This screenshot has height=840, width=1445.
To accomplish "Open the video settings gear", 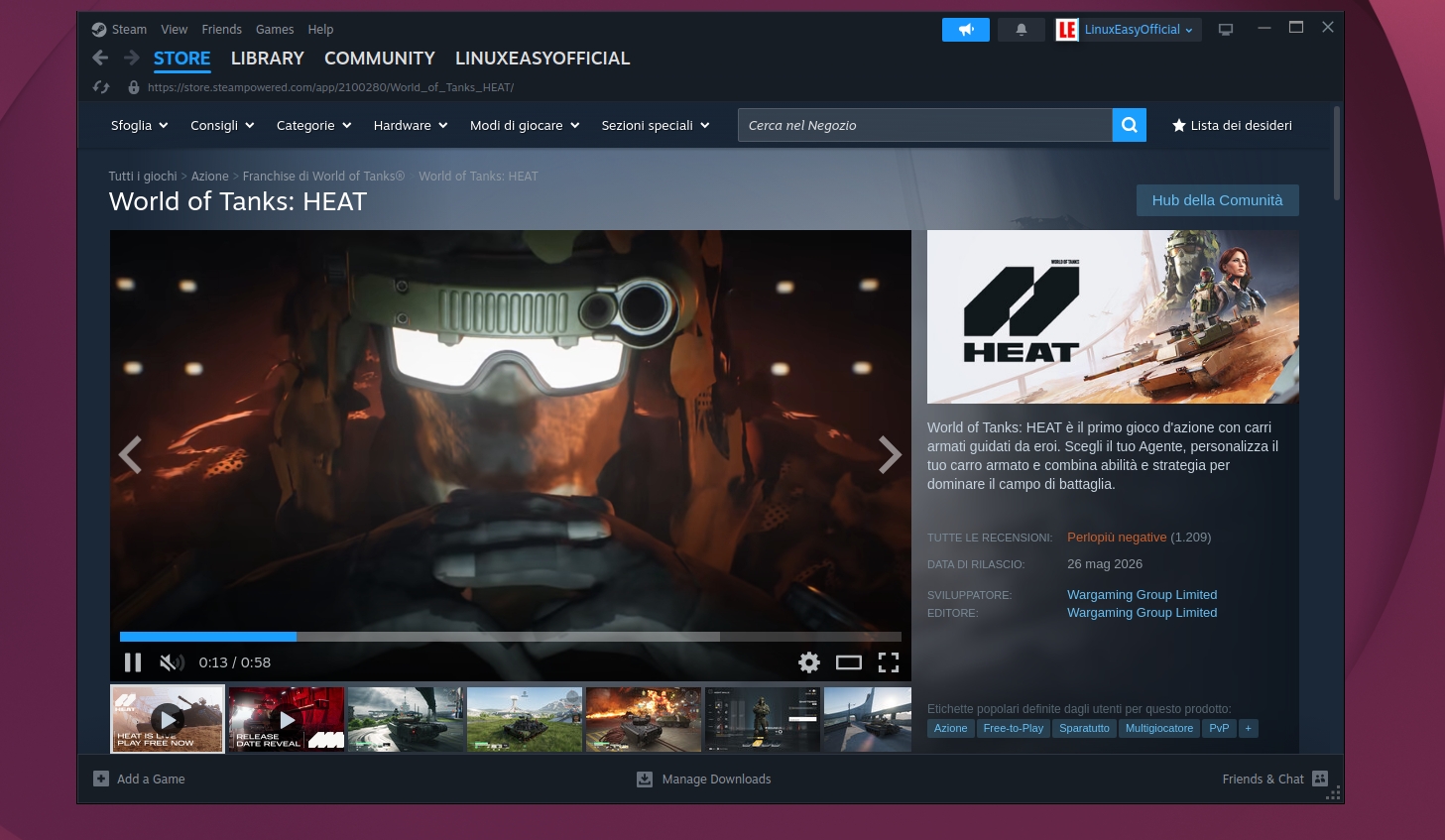I will point(809,662).
